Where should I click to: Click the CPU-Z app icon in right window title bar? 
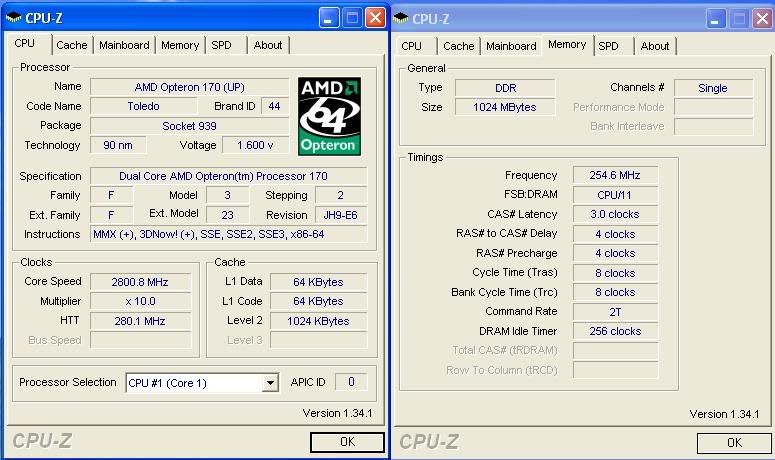(400, 19)
